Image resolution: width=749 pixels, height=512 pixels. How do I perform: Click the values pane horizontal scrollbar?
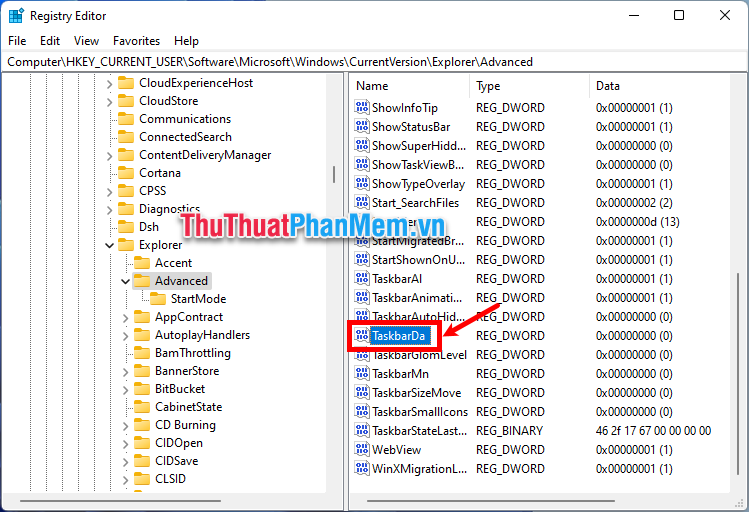tap(490, 501)
